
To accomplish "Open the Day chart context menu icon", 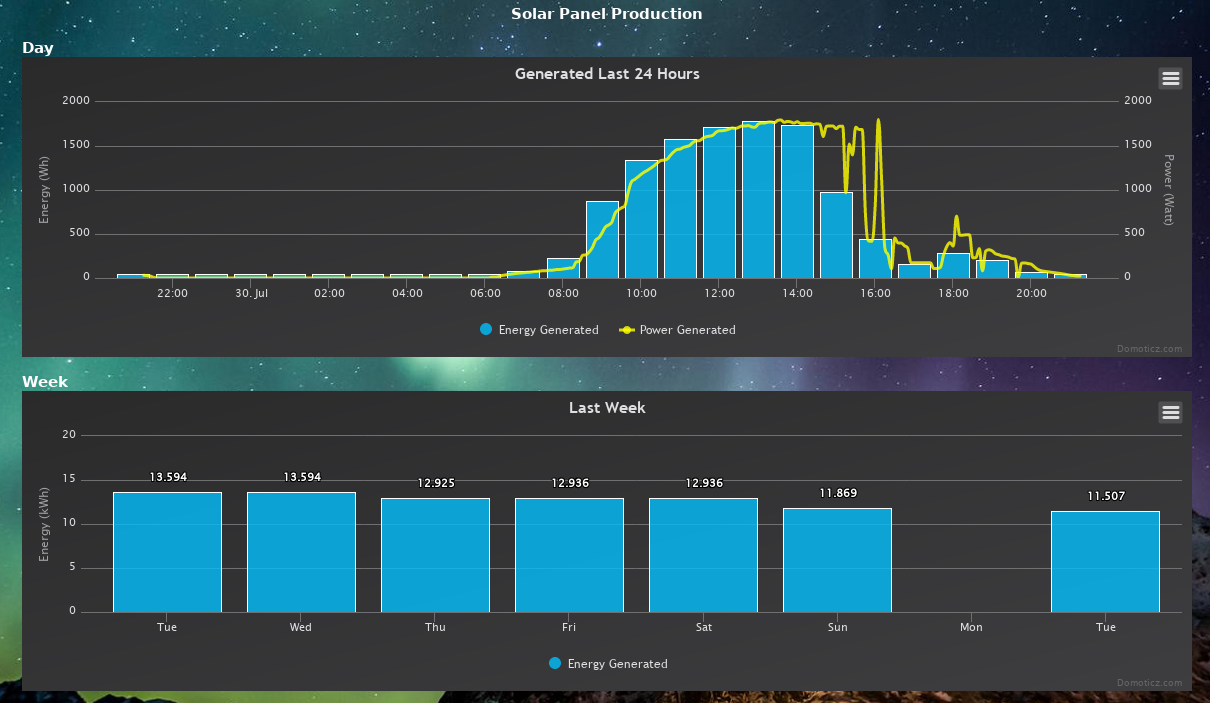I will pos(1170,78).
